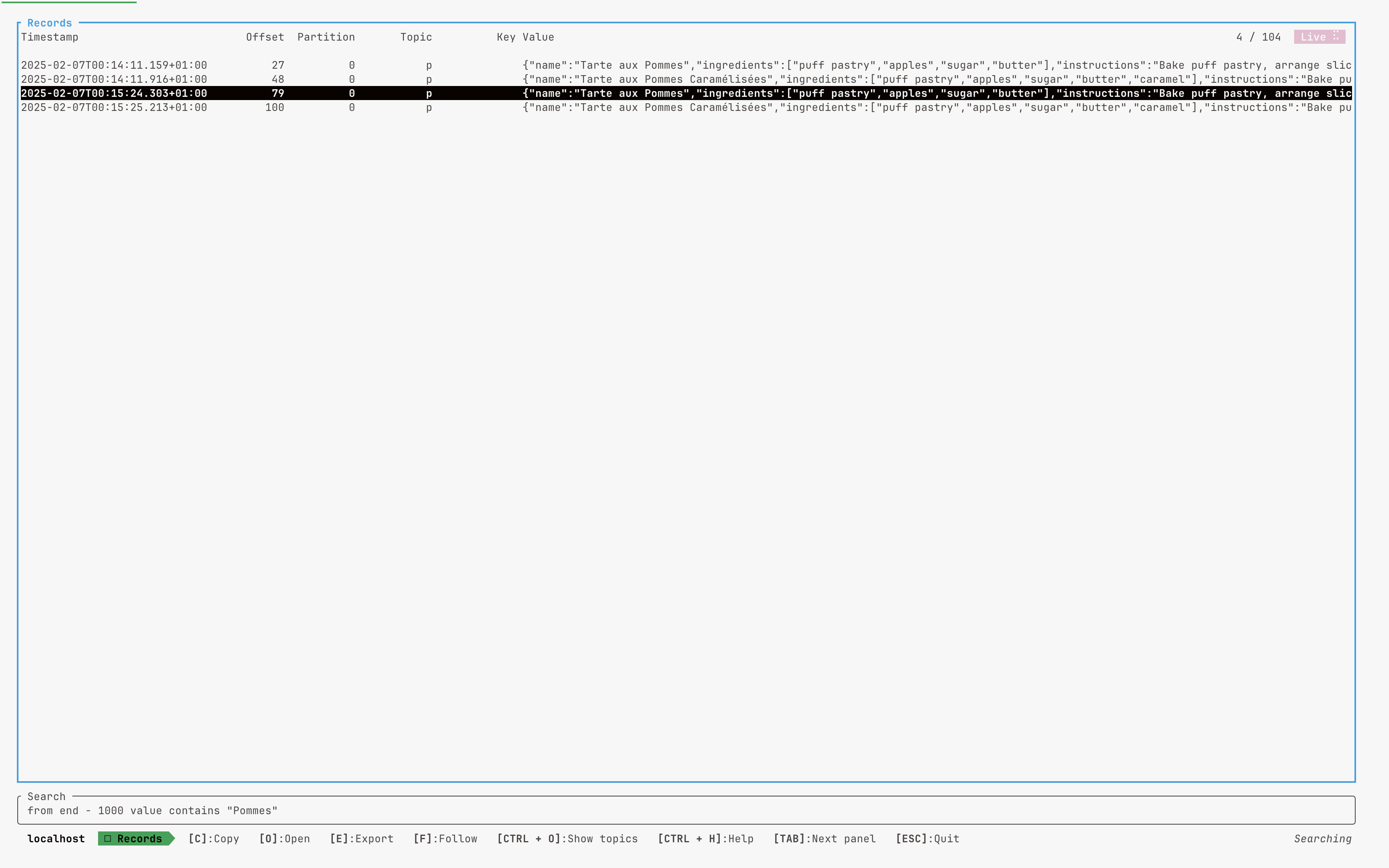Click the green Records breadcrumb tab
The image size is (1389, 868).
point(136,839)
